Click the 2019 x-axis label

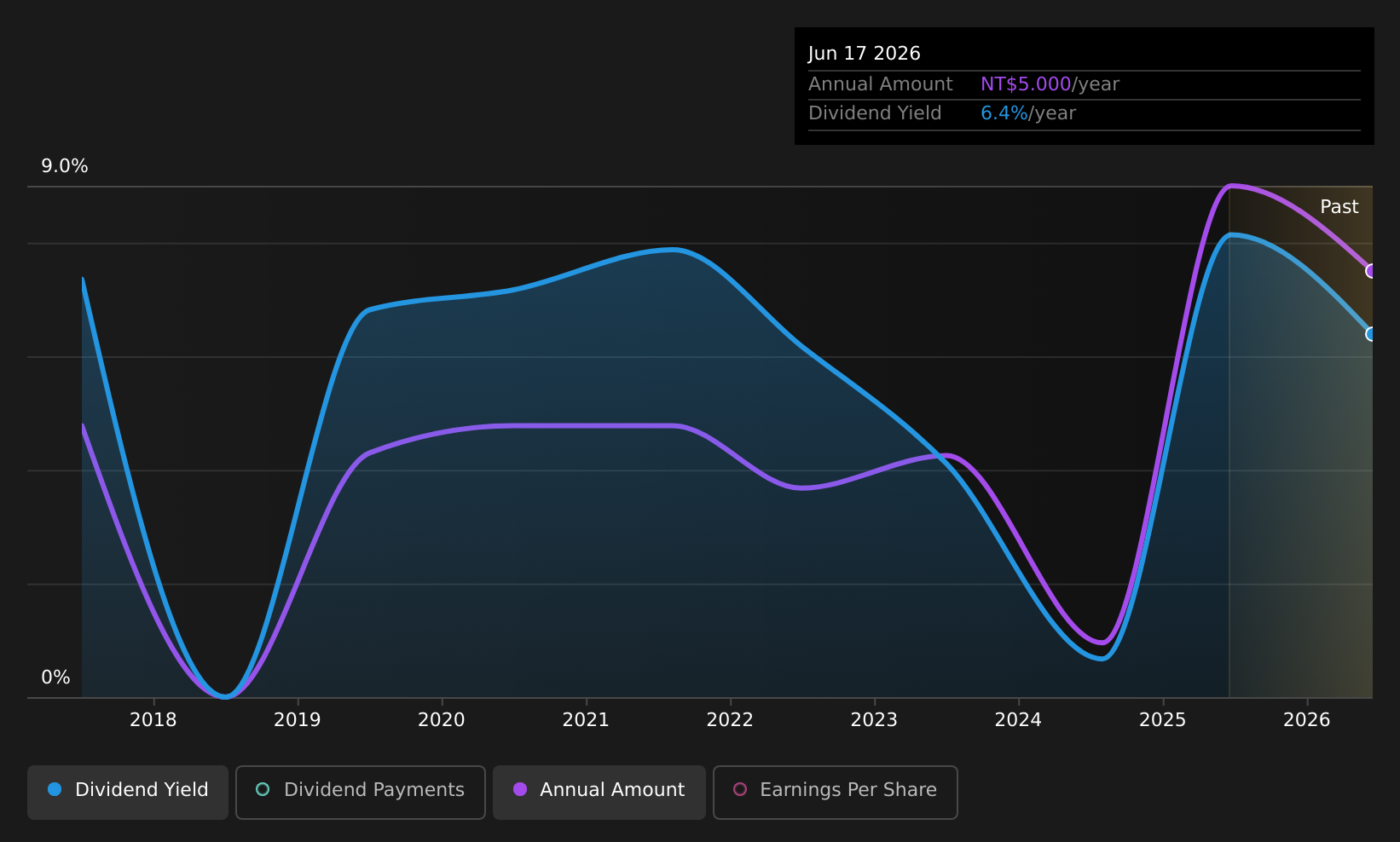coord(298,720)
